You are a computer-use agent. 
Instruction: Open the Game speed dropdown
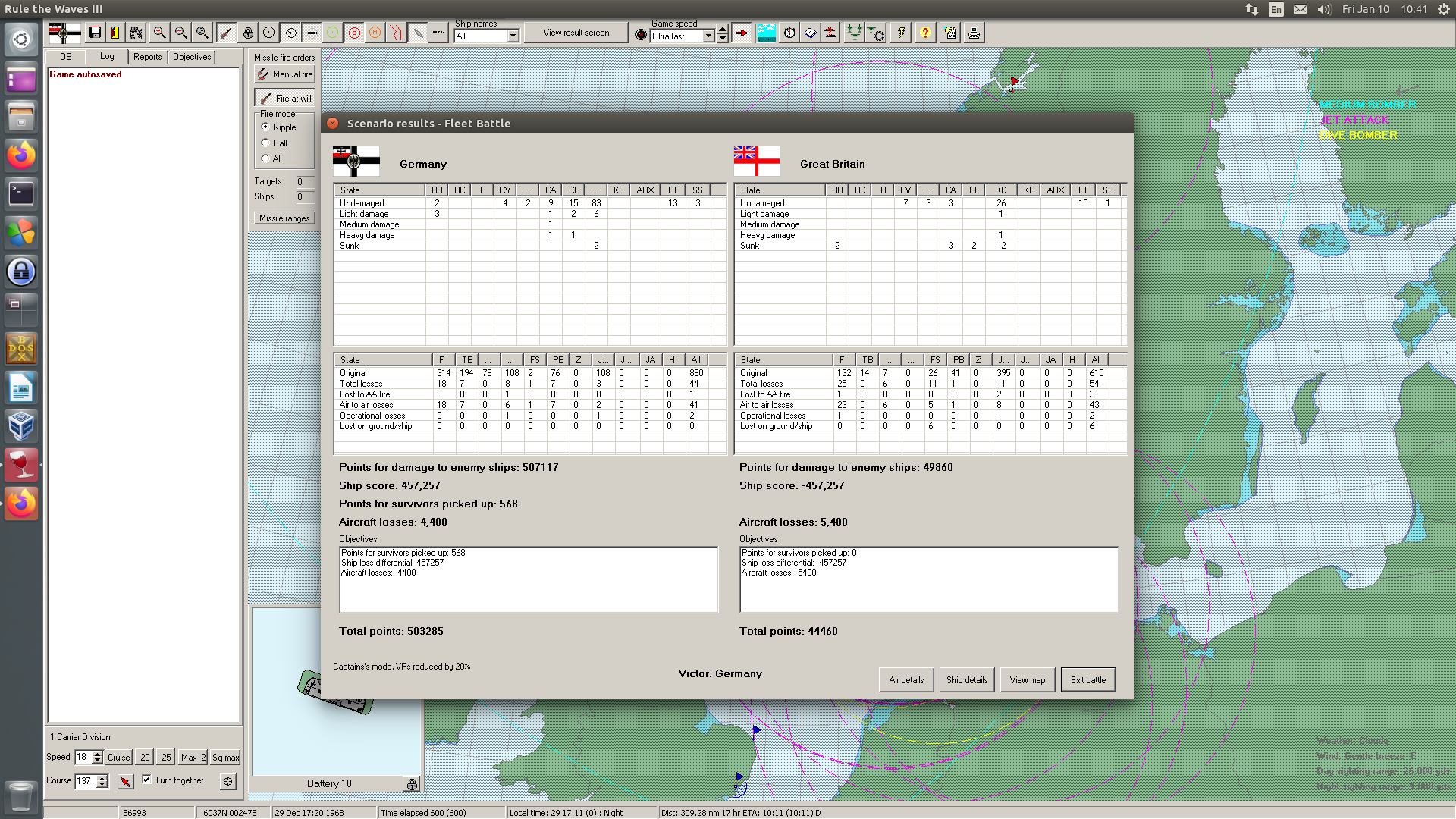(x=709, y=36)
